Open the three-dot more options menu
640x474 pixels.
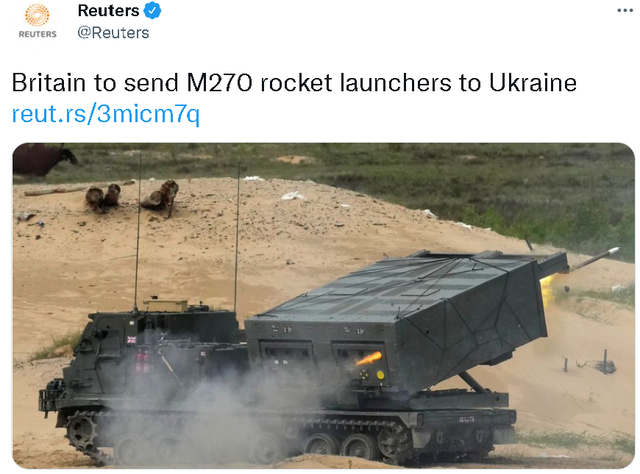624,11
